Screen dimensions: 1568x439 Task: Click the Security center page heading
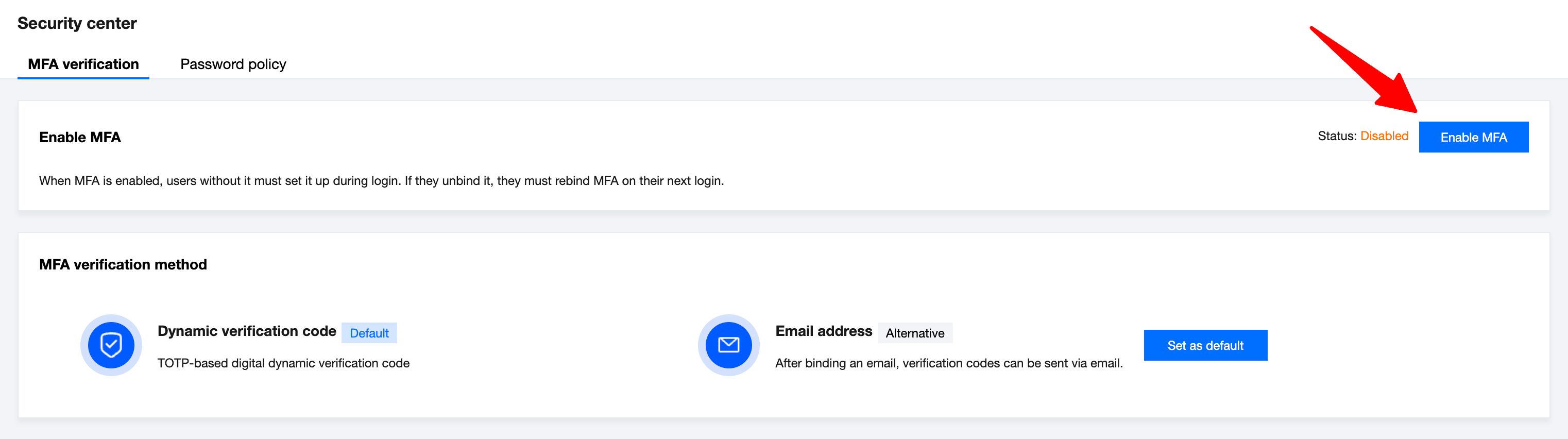[77, 23]
